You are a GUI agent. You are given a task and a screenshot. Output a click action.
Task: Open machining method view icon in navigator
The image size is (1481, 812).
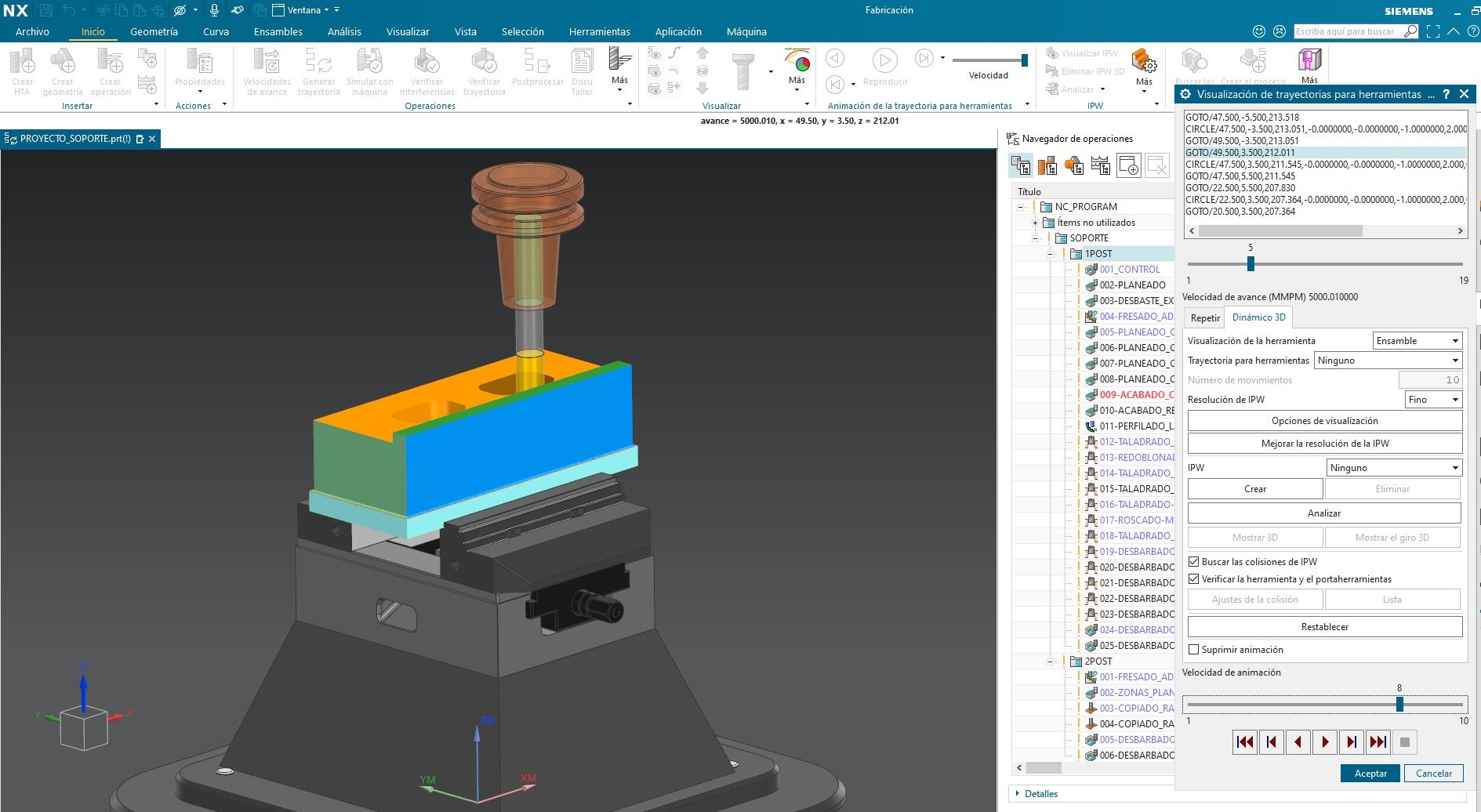(1101, 165)
